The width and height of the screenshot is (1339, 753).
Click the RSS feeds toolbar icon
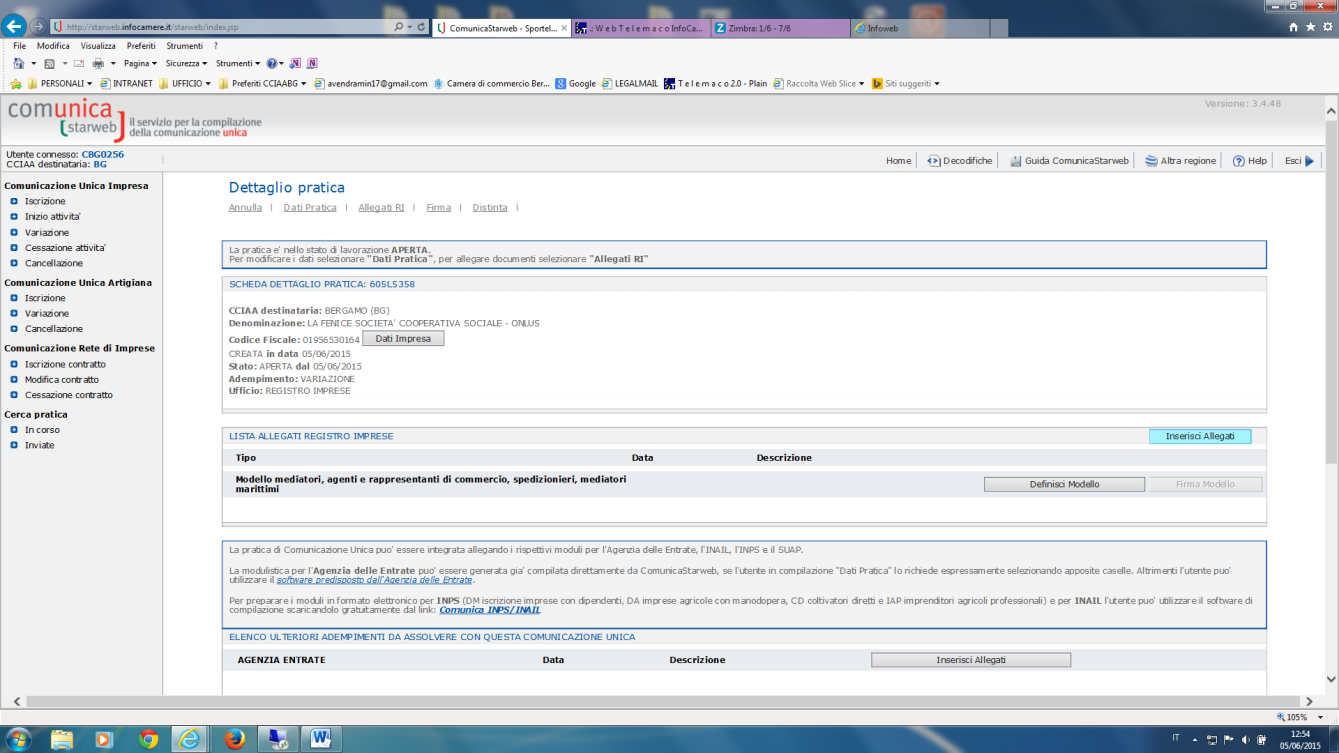point(50,63)
